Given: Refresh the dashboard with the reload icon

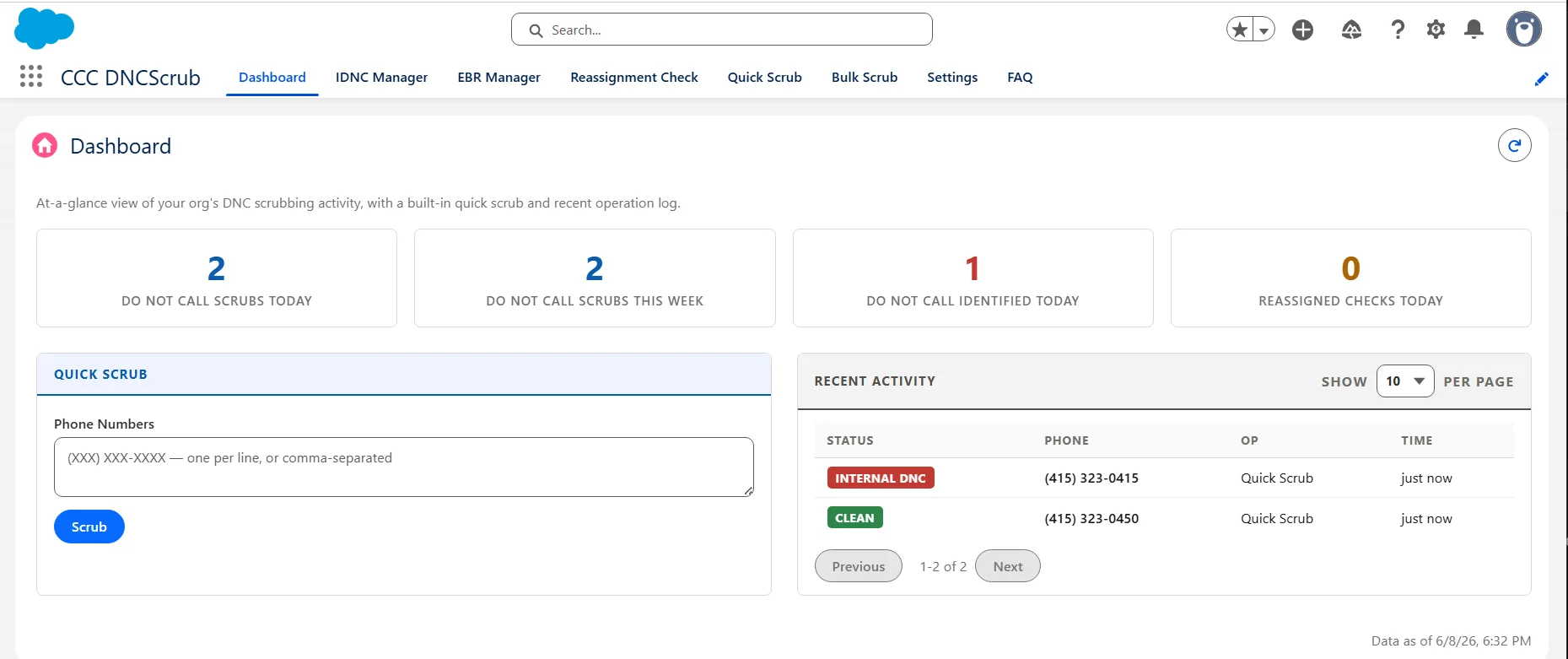Looking at the screenshot, I should [1514, 145].
